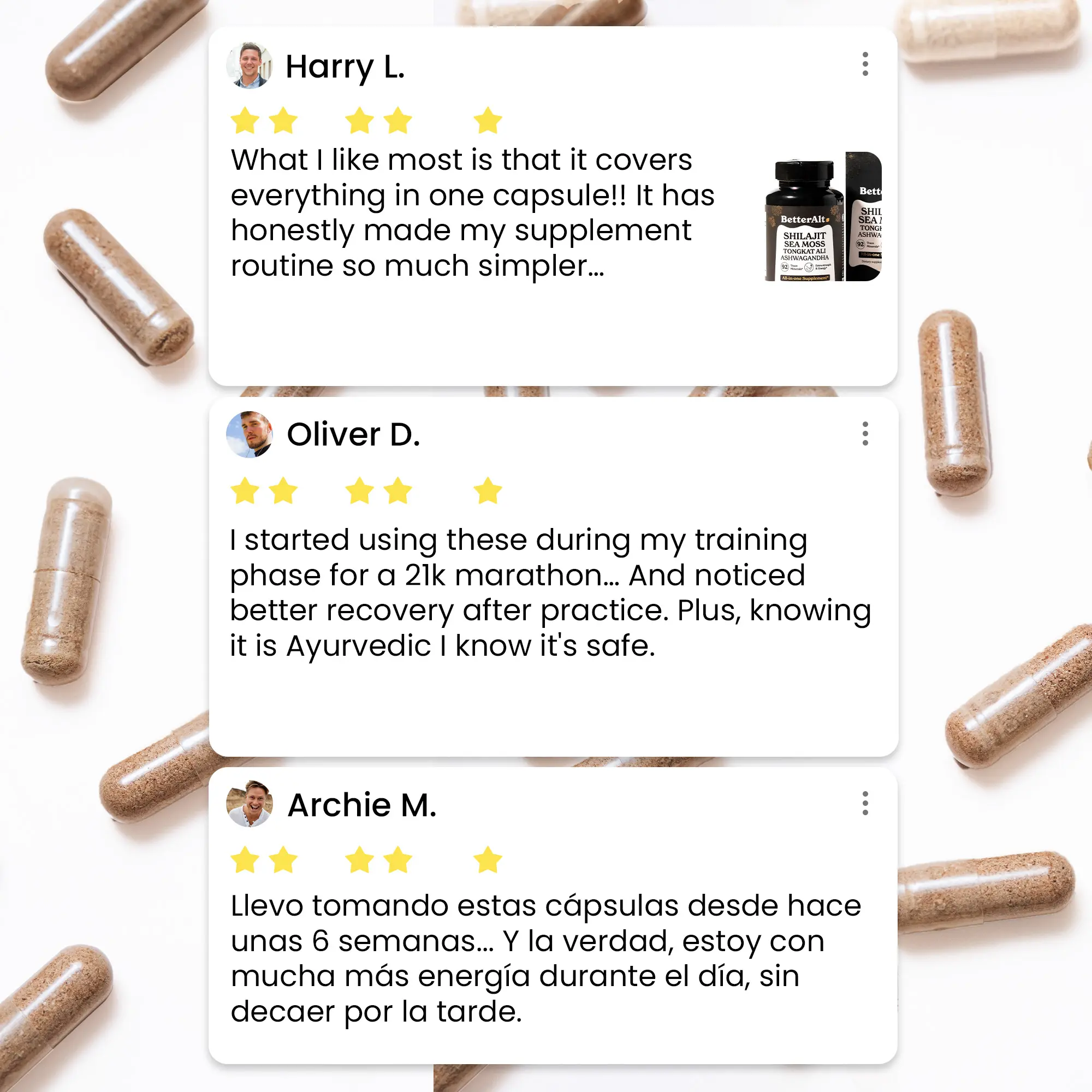The image size is (1092, 1092).
Task: Click Harry's review text about one capsule
Action: pos(472,213)
